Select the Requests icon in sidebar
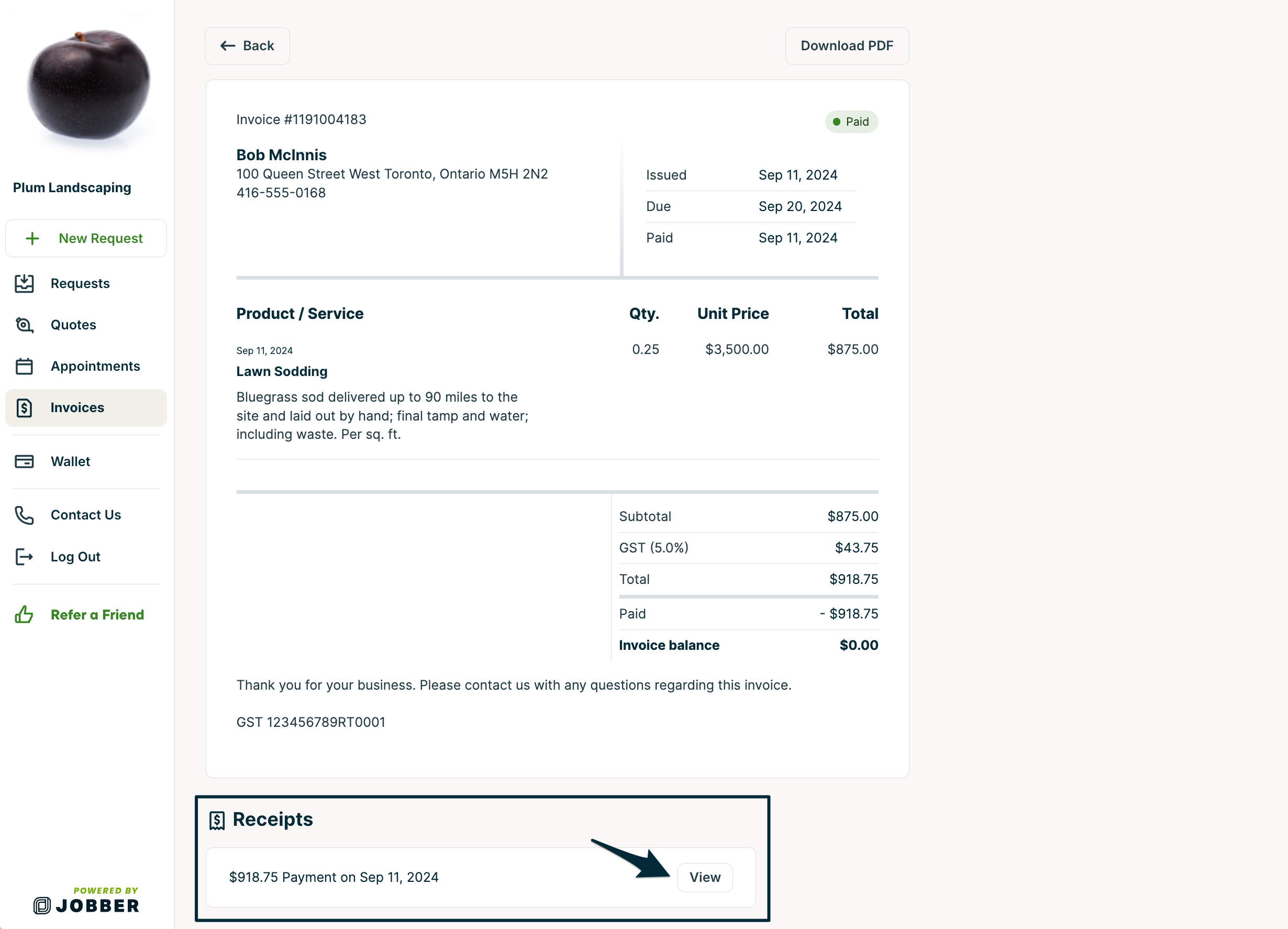This screenshot has width=1288, height=929. [x=24, y=283]
